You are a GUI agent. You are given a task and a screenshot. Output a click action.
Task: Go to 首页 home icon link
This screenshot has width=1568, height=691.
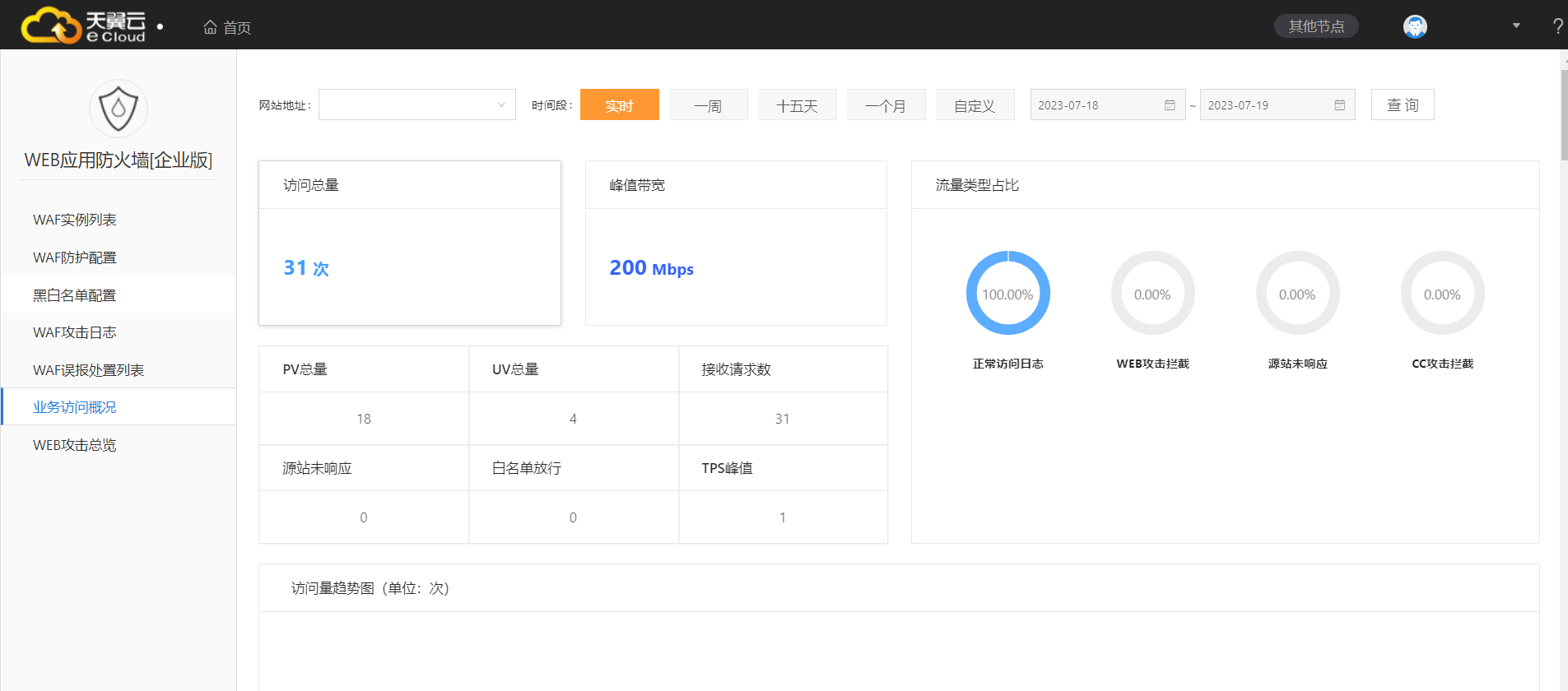[x=226, y=27]
